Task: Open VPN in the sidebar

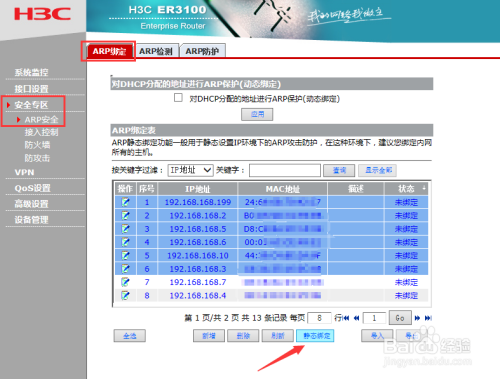Action: tap(24, 172)
